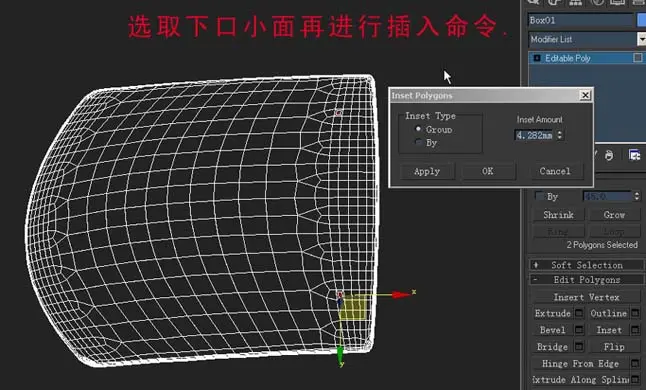Open Hinge From Edge settings box
Viewport: 646px width, 390px height.
click(x=635, y=364)
